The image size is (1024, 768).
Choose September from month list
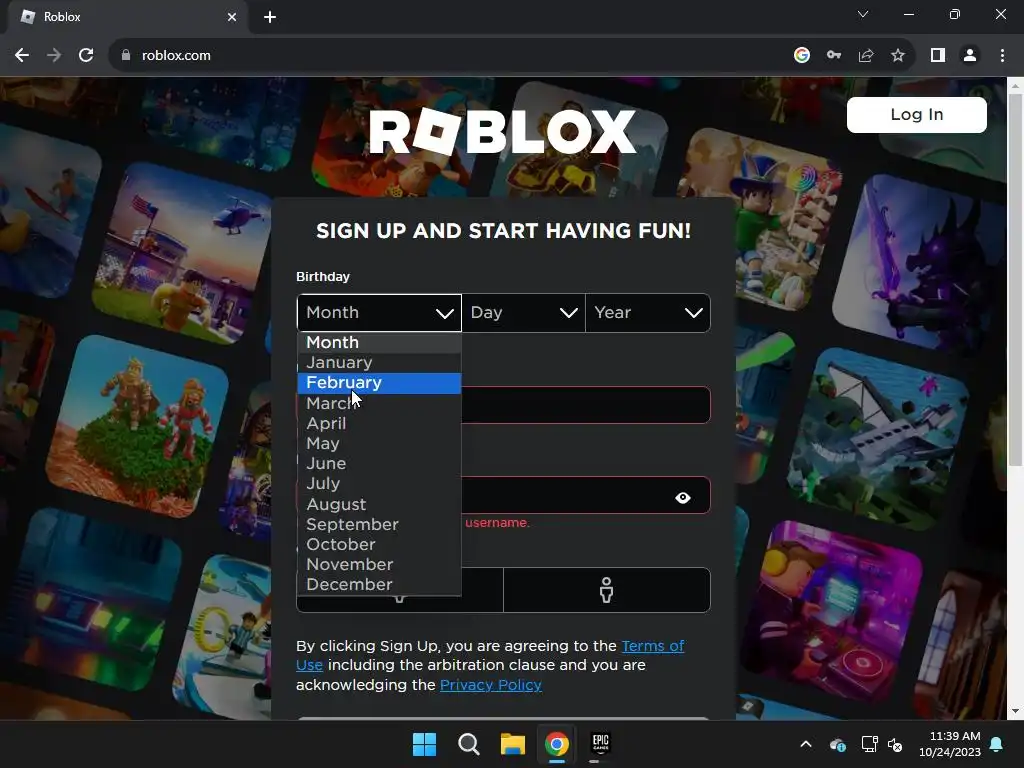click(x=379, y=524)
